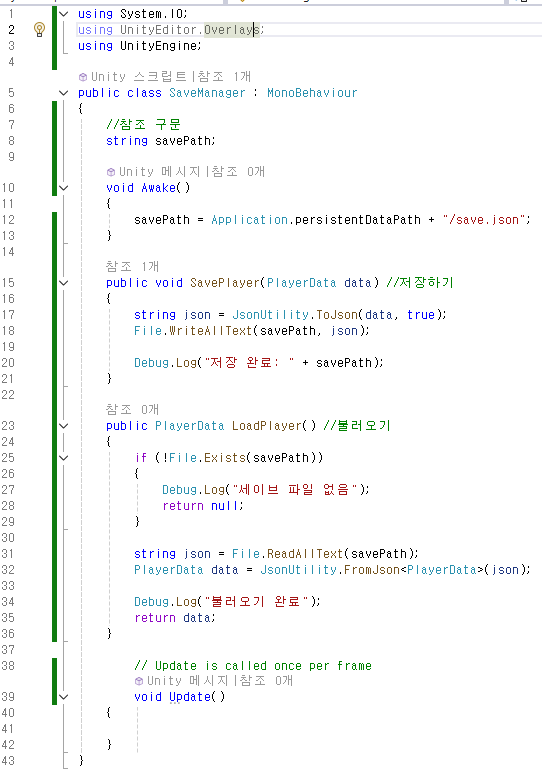Viewport: 542px width, 771px height.
Task: Click the 'Awake' method name
Action: (x=158, y=188)
